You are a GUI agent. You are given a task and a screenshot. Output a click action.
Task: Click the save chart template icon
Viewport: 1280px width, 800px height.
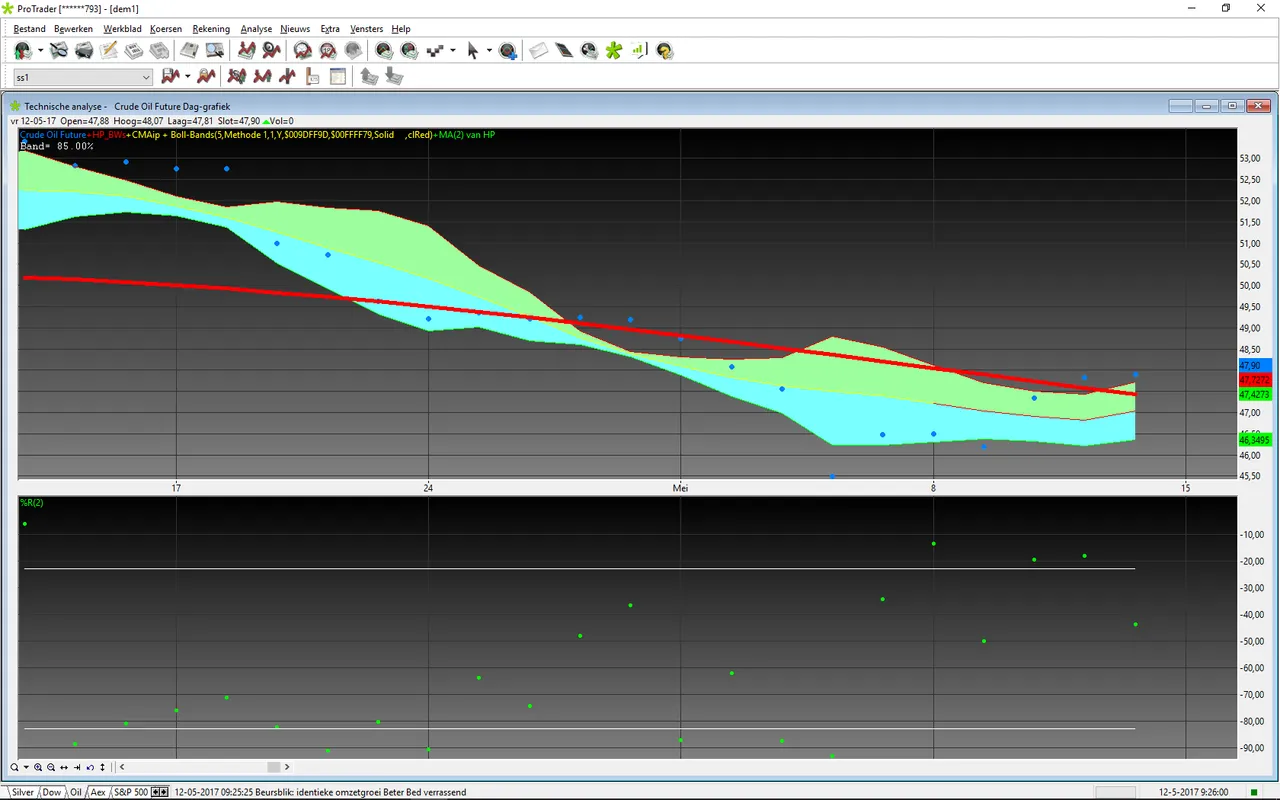(170, 76)
